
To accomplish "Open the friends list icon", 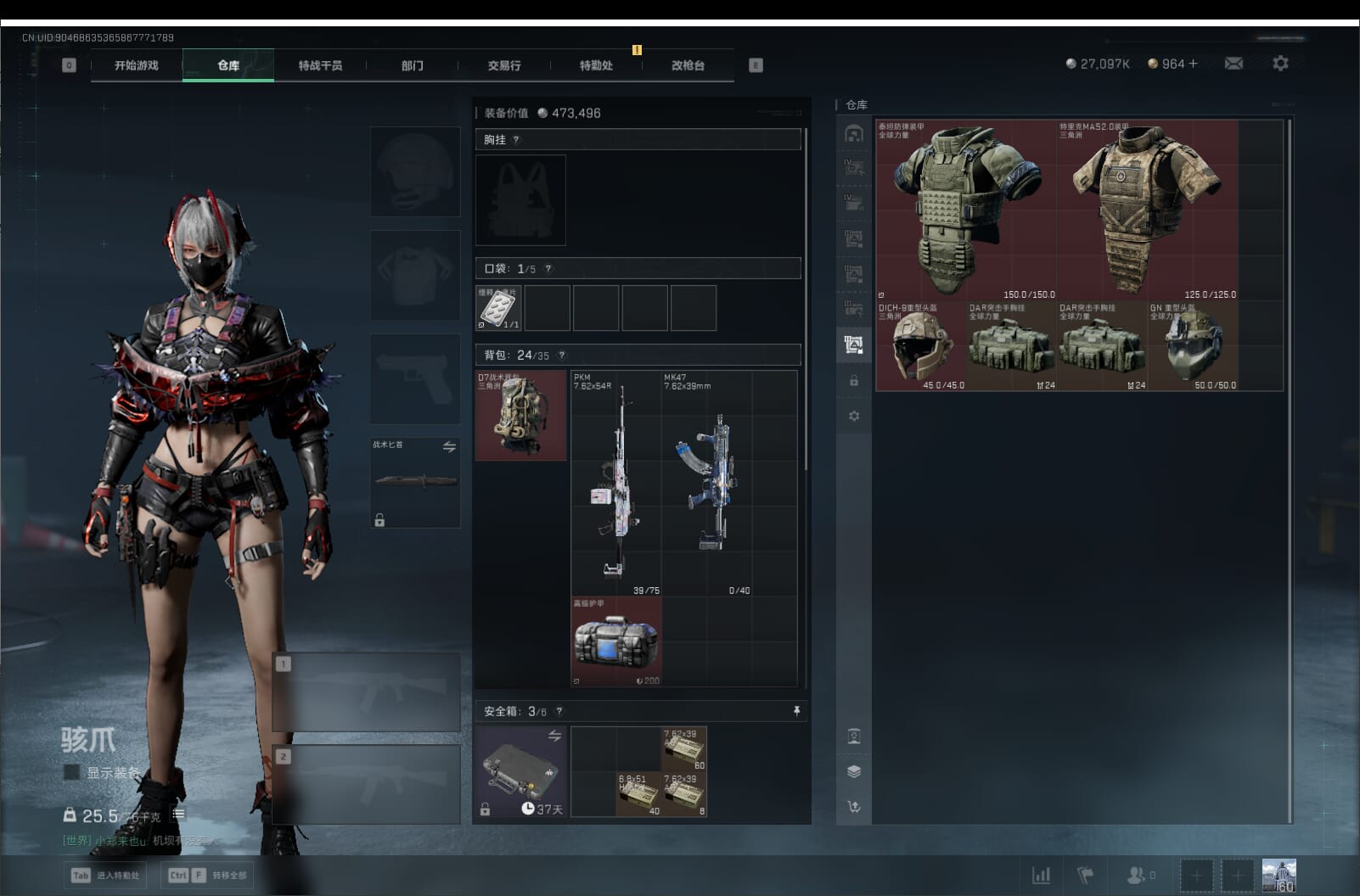I will (x=1136, y=875).
